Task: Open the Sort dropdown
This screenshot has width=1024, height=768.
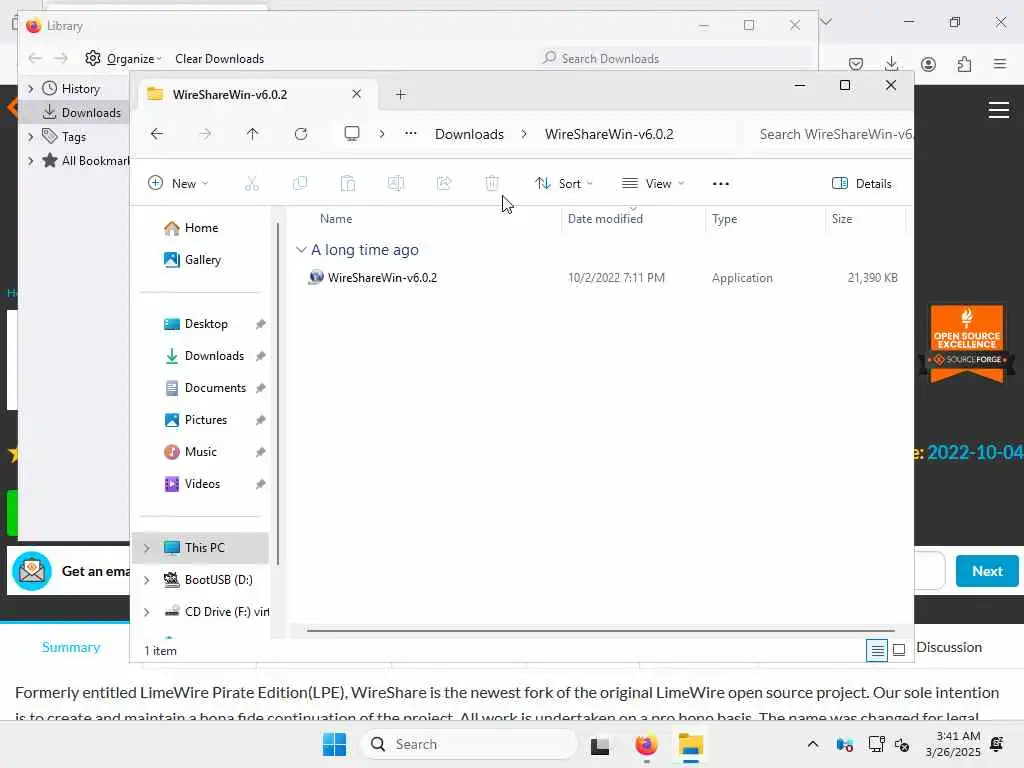Action: 564,184
